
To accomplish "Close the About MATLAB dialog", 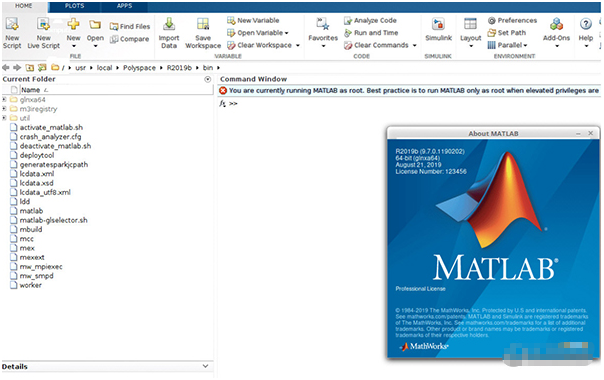I will [x=591, y=133].
